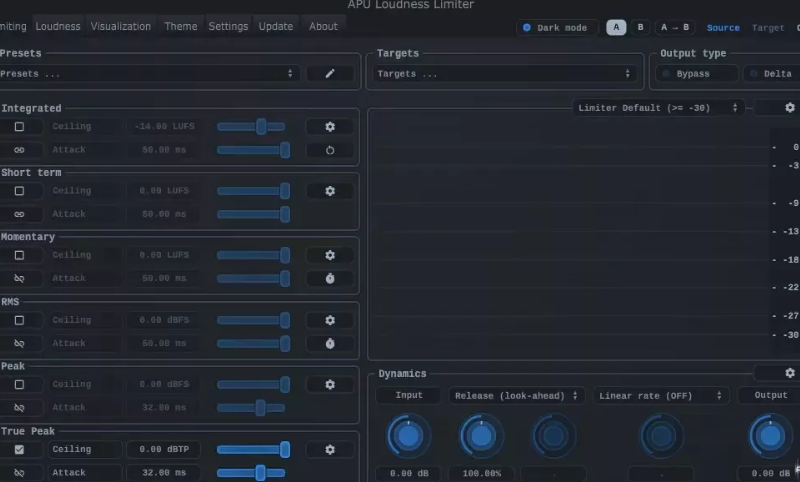Click the Input 0.00 dB value field

409,474
